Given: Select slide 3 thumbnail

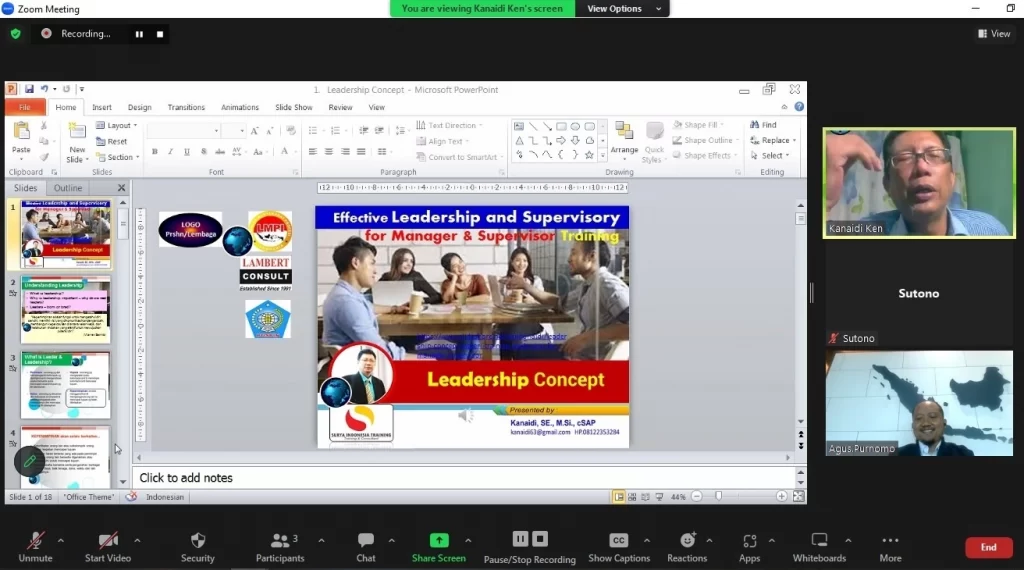Looking at the screenshot, I should point(65,385).
